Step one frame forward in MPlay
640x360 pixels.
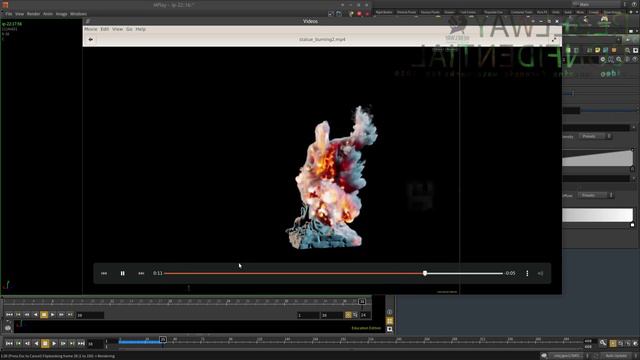[61, 315]
